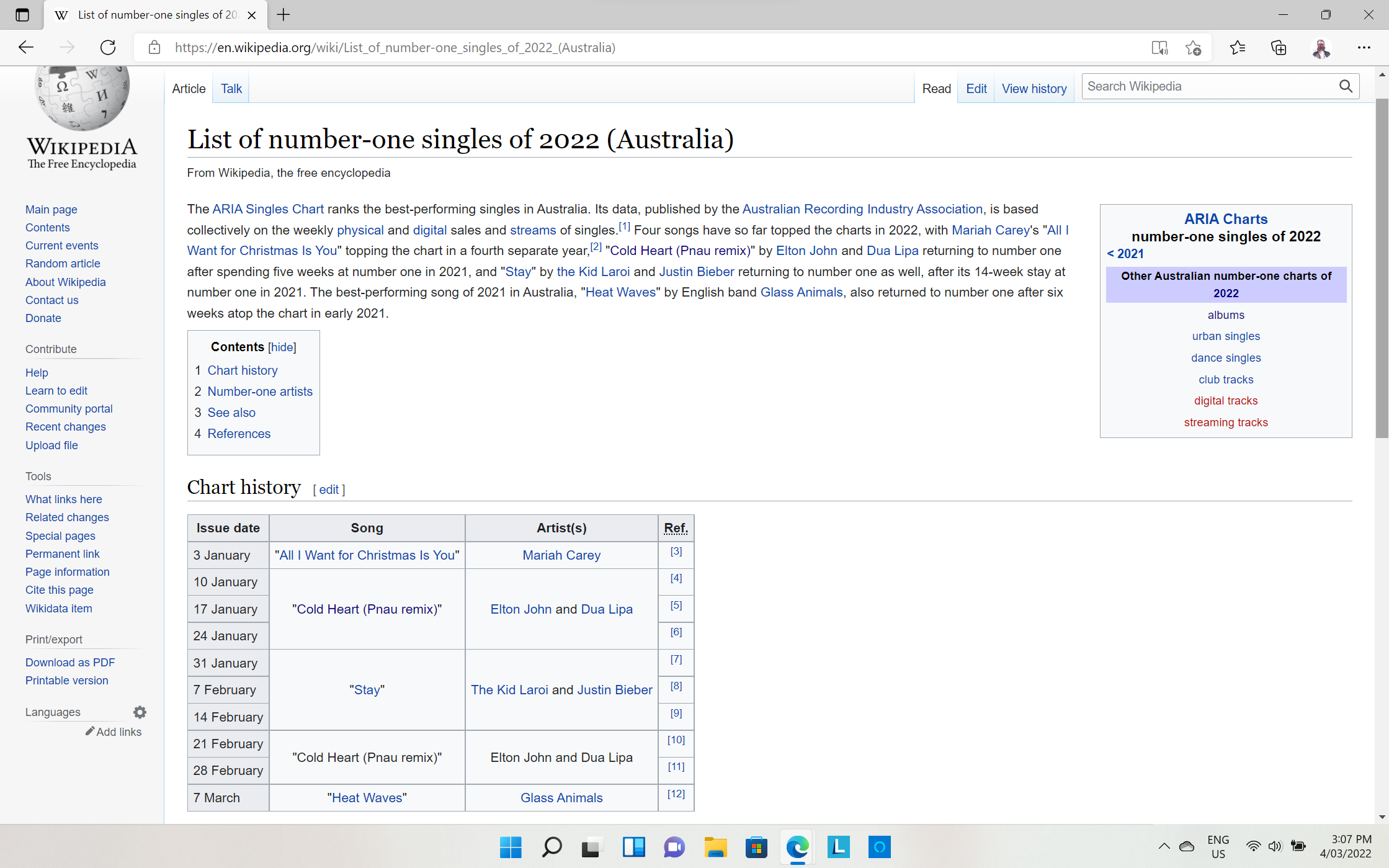Click the Search Wikipedia input field

pos(1208,86)
